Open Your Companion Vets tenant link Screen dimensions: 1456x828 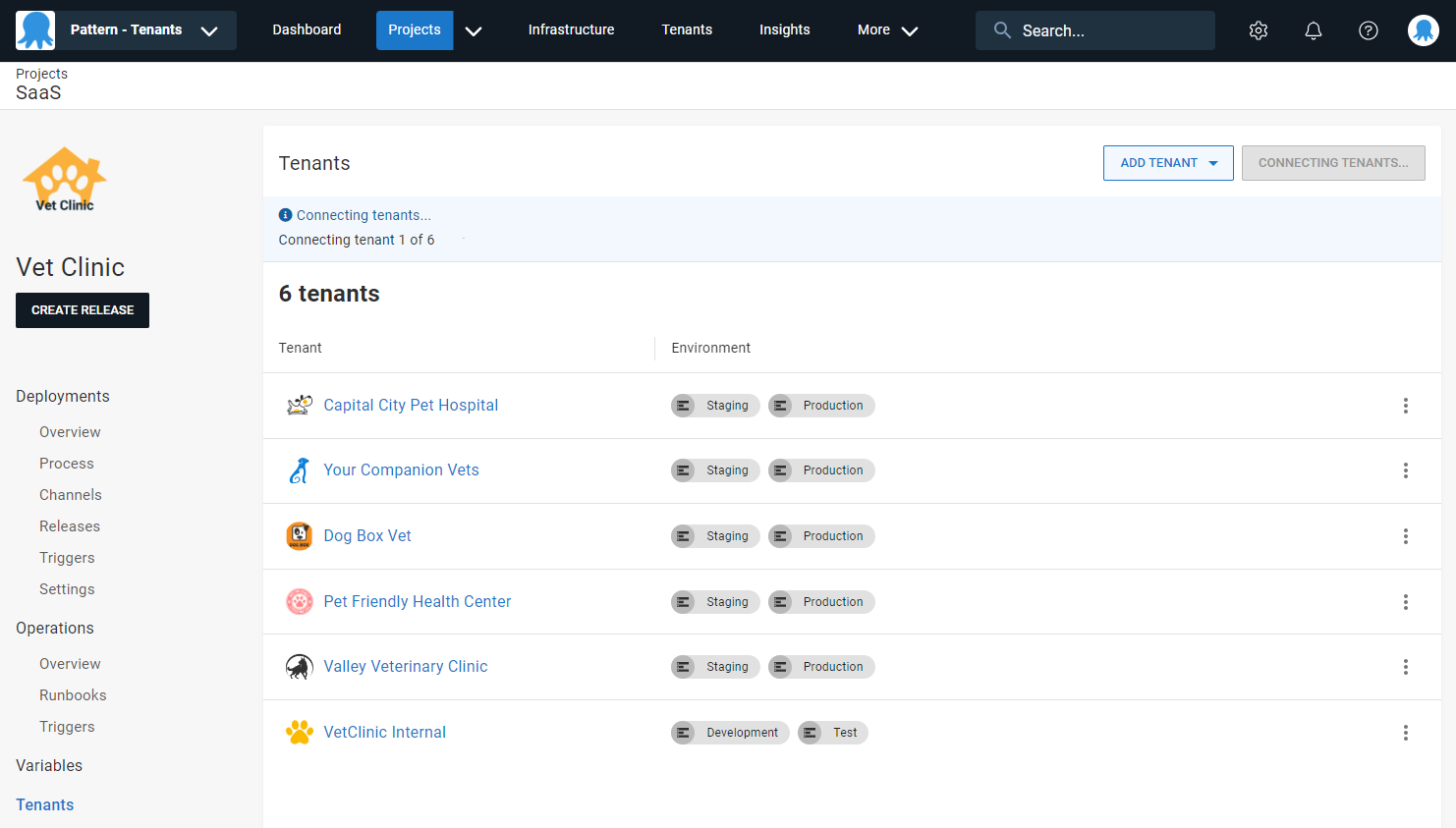point(401,470)
